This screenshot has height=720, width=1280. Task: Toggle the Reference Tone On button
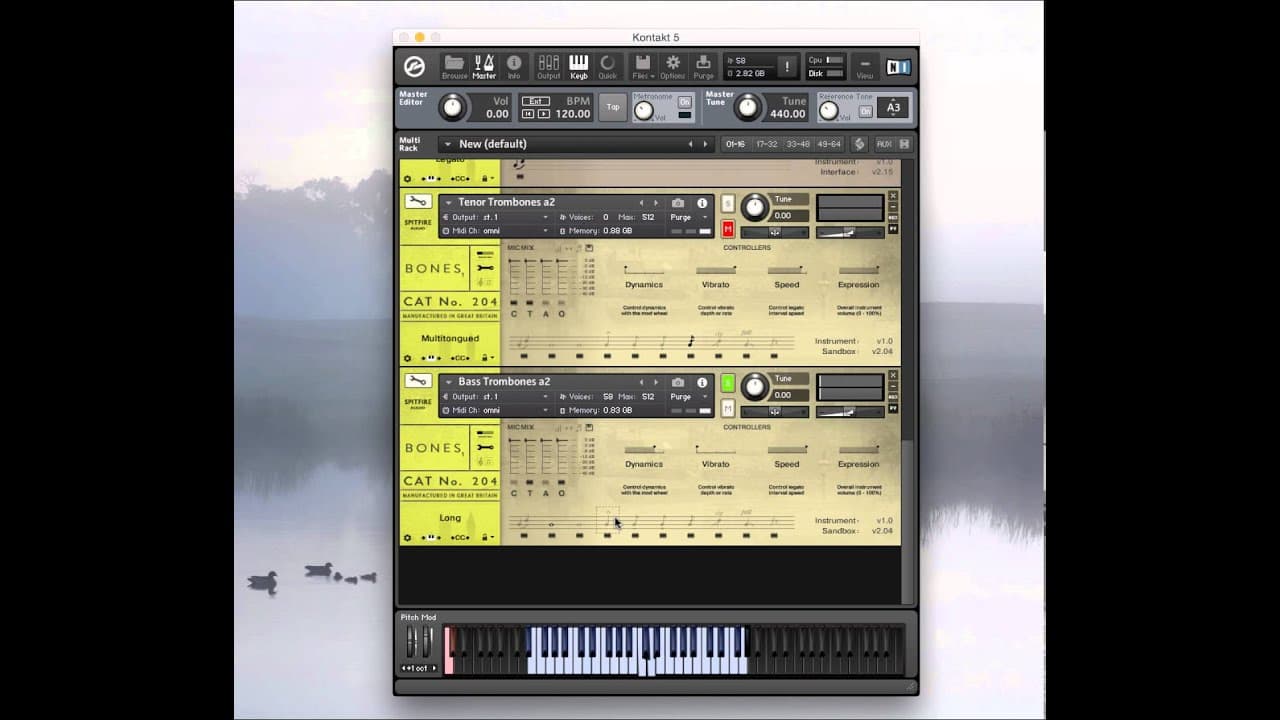[866, 111]
